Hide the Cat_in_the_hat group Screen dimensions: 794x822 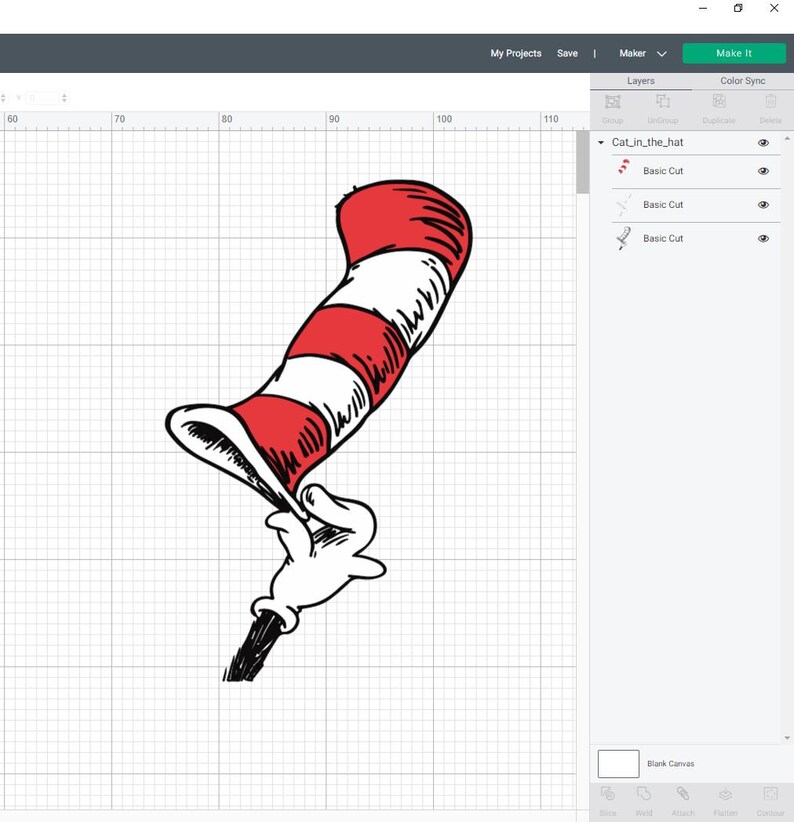tap(763, 143)
